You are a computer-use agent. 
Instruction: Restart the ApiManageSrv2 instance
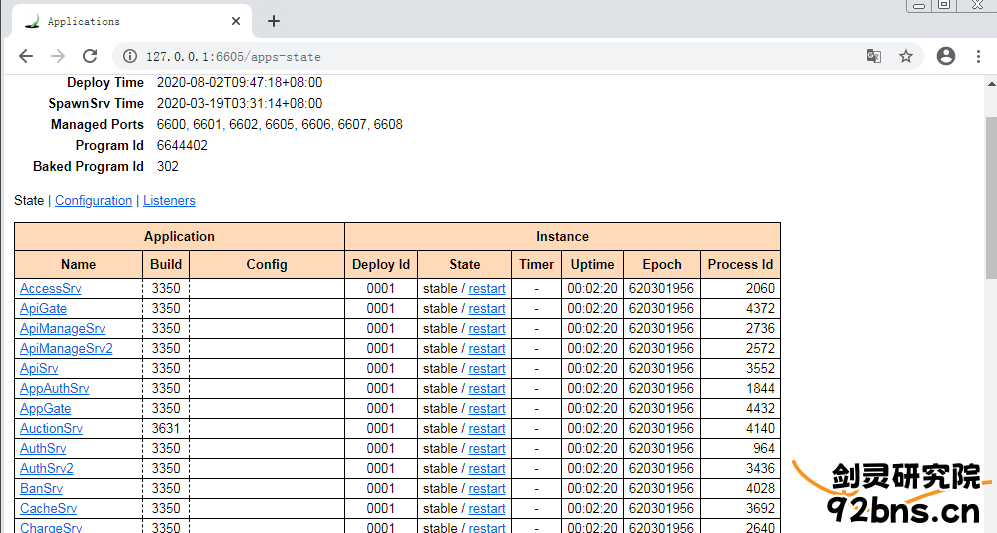487,349
